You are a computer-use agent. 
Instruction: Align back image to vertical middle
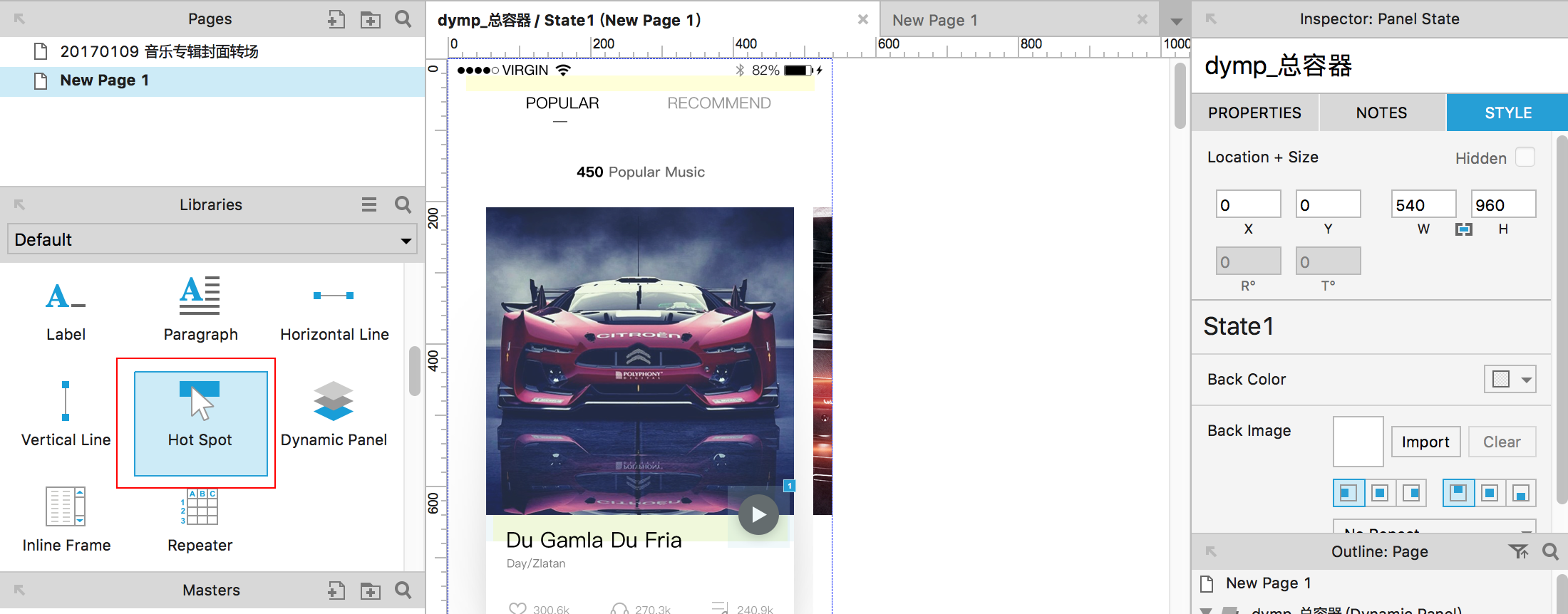(1490, 493)
